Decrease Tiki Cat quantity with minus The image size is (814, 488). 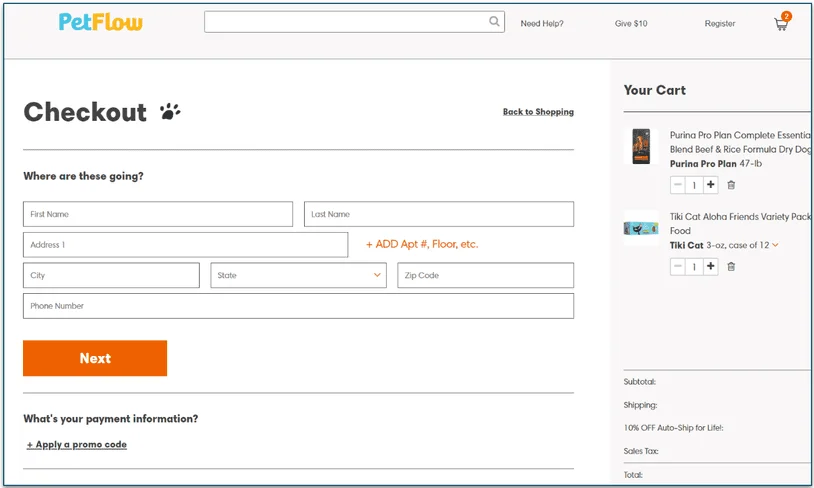tap(678, 266)
